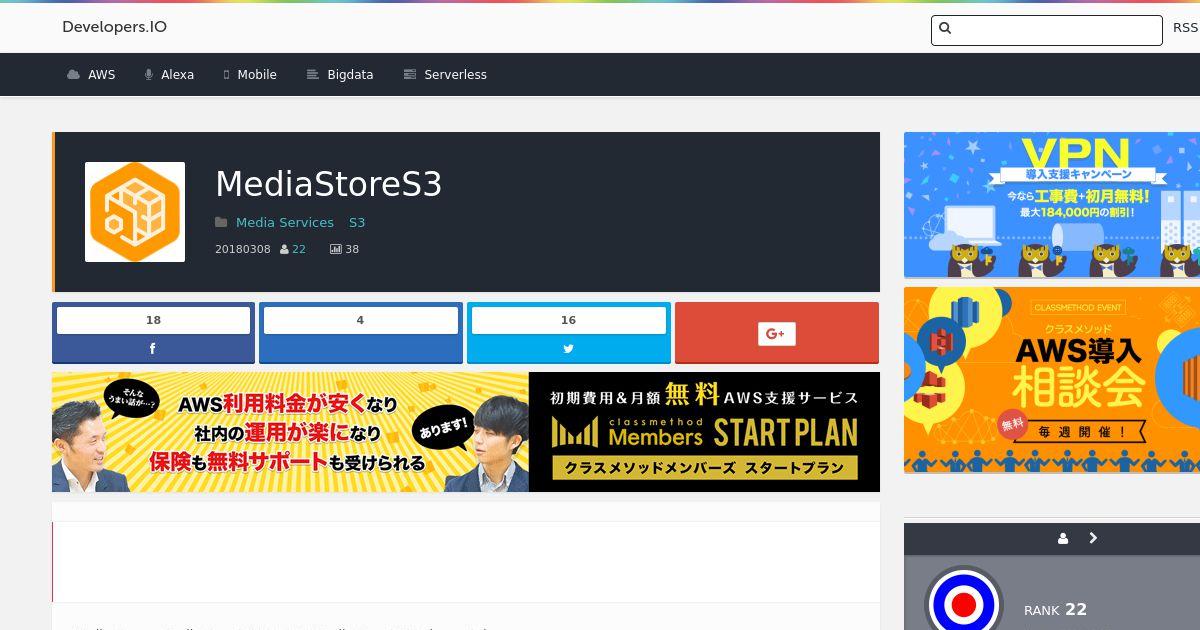This screenshot has height=630, width=1200.
Task: Open the AWS導入相談会 event banner
Action: pyautogui.click(x=1052, y=380)
